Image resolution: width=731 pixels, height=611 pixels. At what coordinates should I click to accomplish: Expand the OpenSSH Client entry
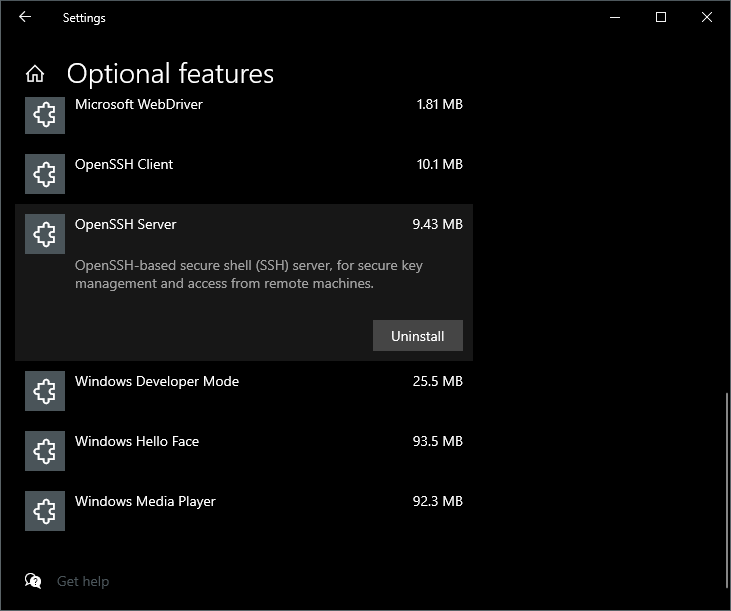tap(244, 174)
